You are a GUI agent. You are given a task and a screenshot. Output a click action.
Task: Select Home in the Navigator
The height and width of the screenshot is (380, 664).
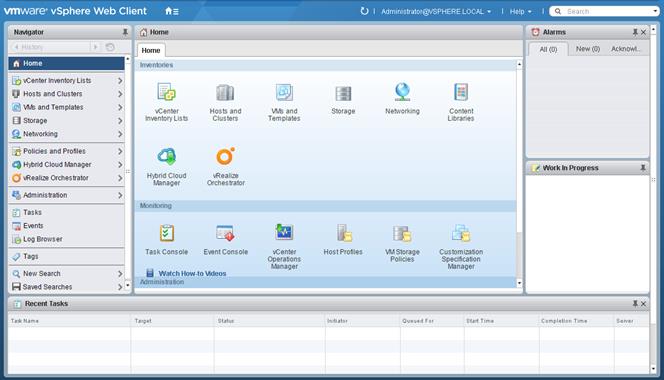(66, 63)
